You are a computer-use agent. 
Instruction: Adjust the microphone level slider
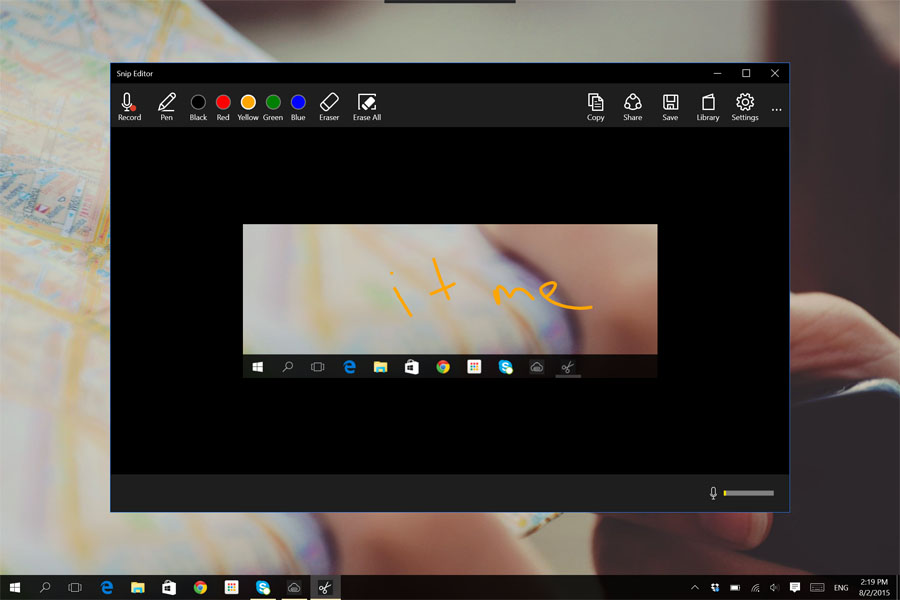[748, 492]
